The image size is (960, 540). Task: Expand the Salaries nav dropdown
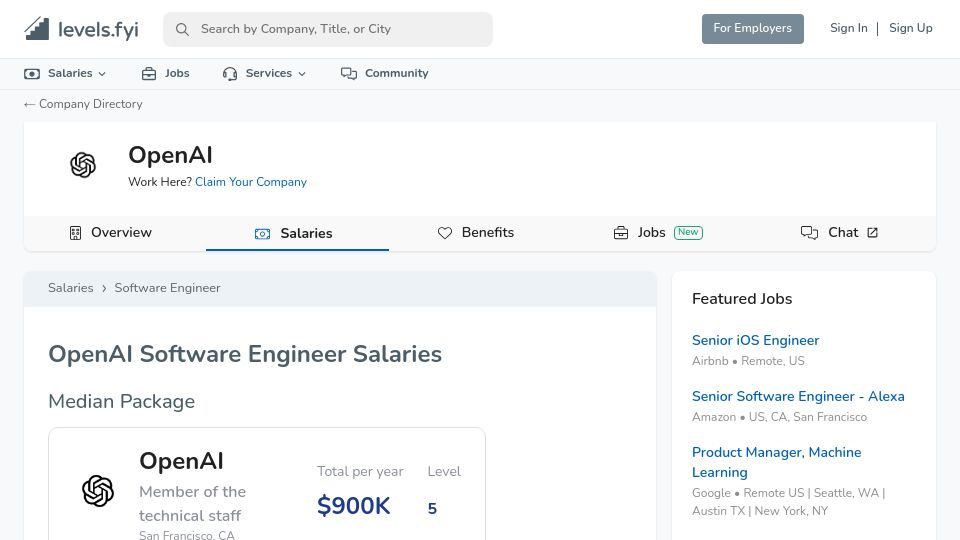click(65, 73)
